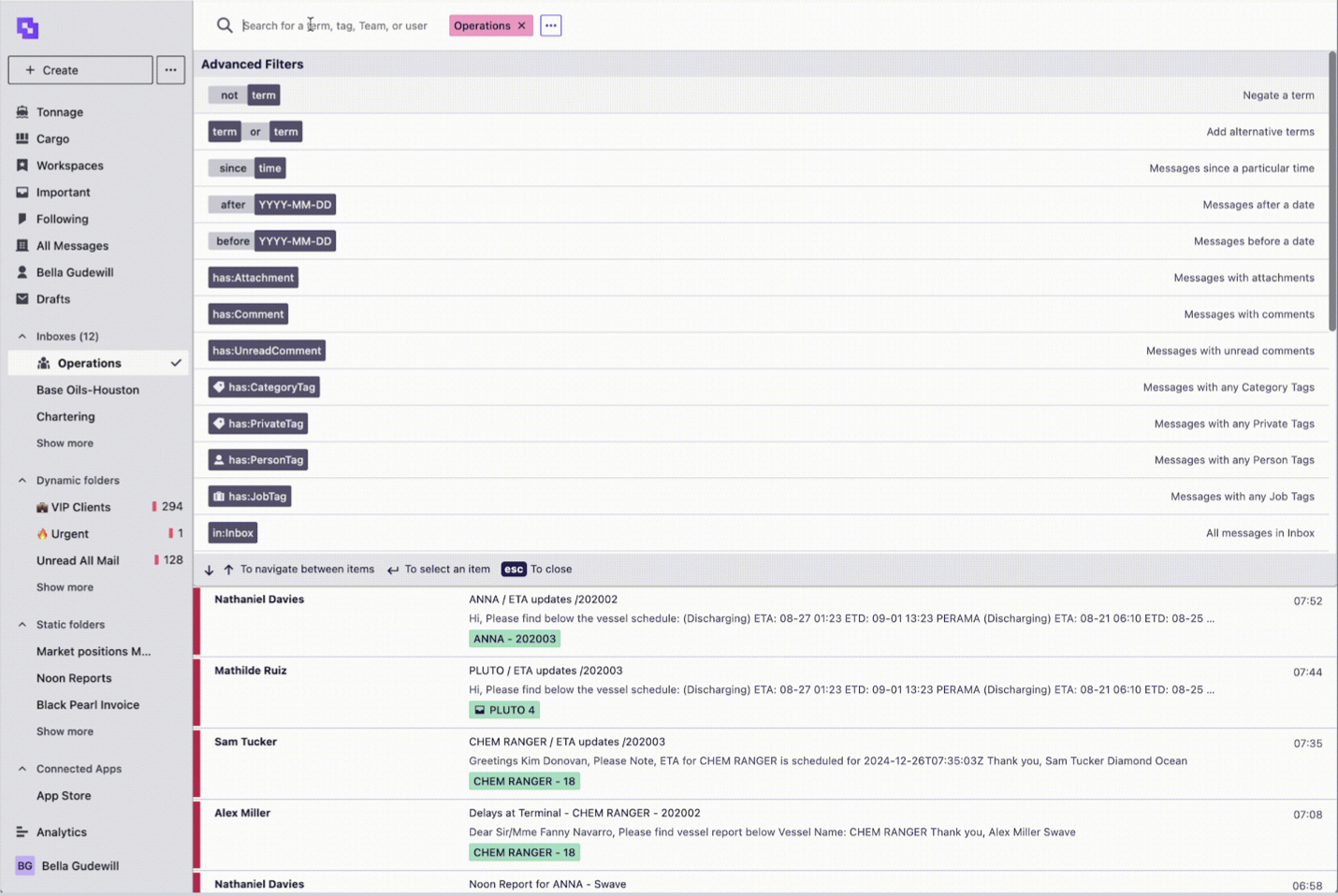This screenshot has width=1338, height=896.
Task: Open Cargo from the sidebar
Action: coord(52,138)
